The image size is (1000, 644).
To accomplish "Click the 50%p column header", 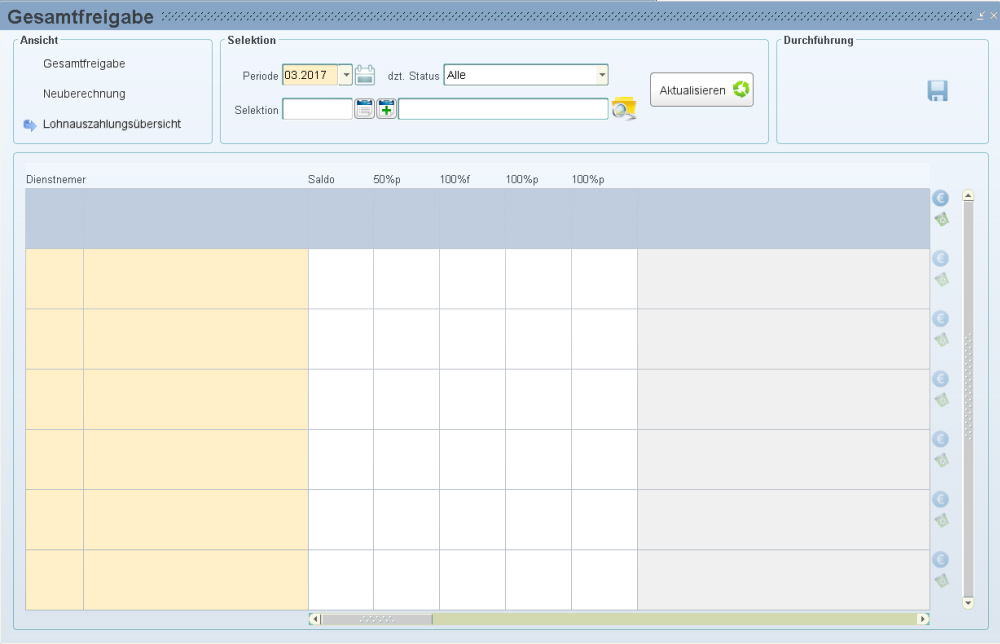I will coord(386,180).
